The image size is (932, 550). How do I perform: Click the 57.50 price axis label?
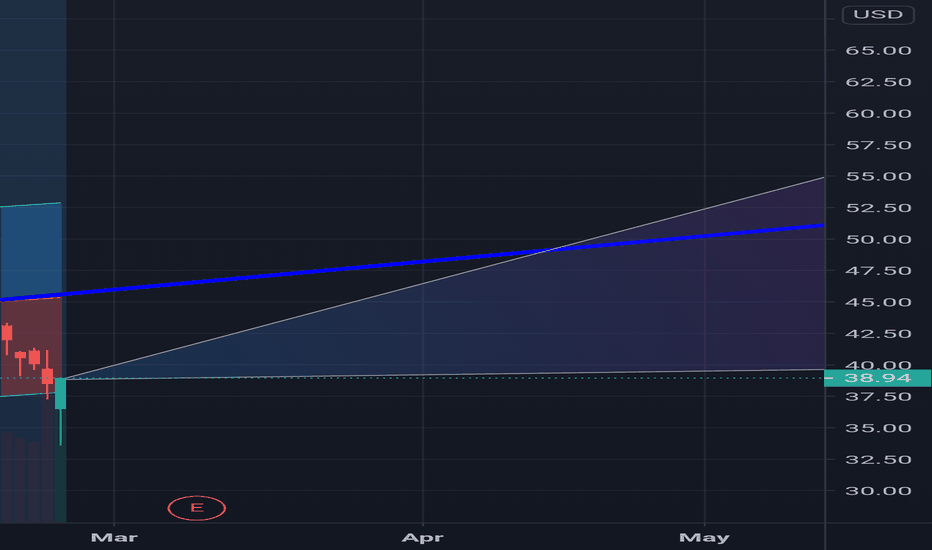pos(878,145)
